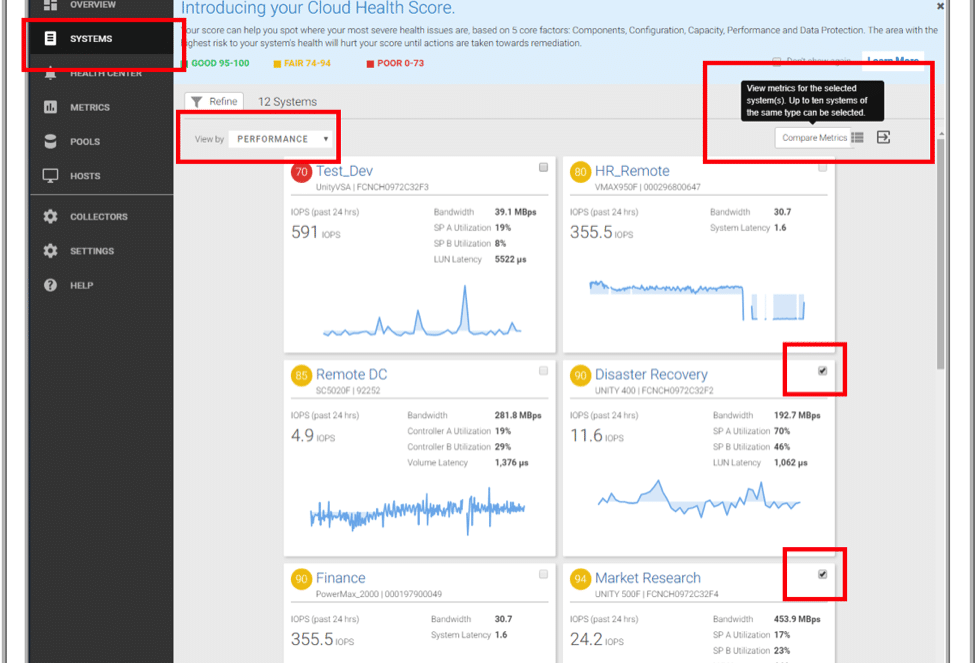Click the HR_Remote health score 80 badge
This screenshot has height=663, width=975.
pos(580,172)
